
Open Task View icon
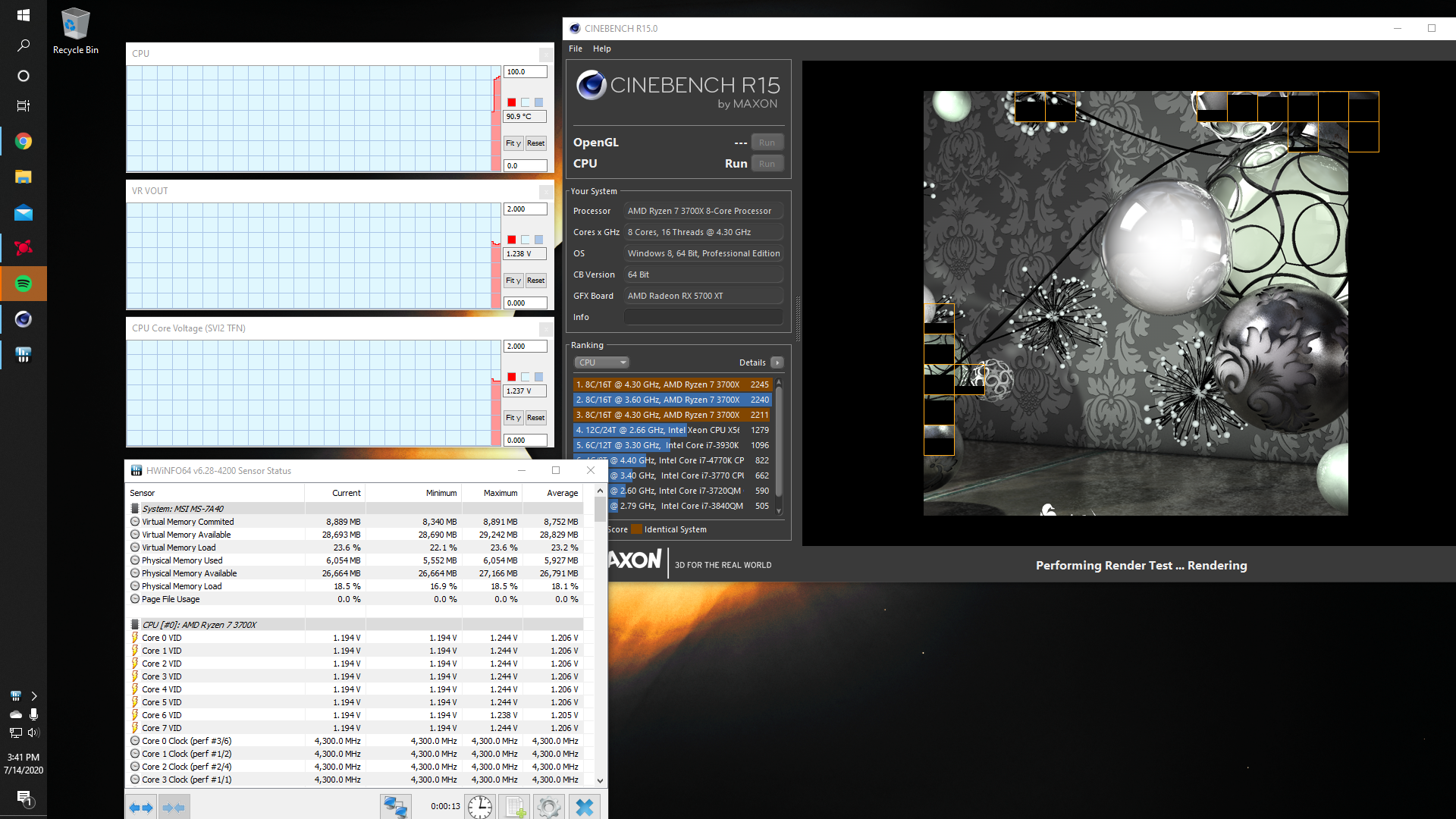[24, 106]
